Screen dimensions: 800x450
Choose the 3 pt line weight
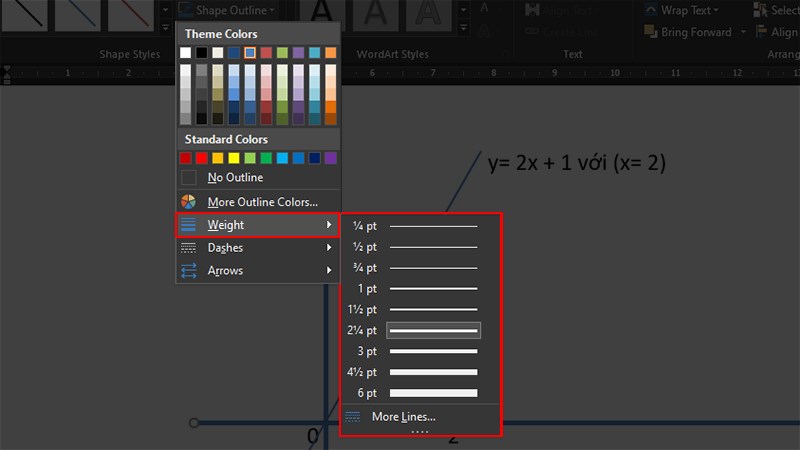coord(413,351)
